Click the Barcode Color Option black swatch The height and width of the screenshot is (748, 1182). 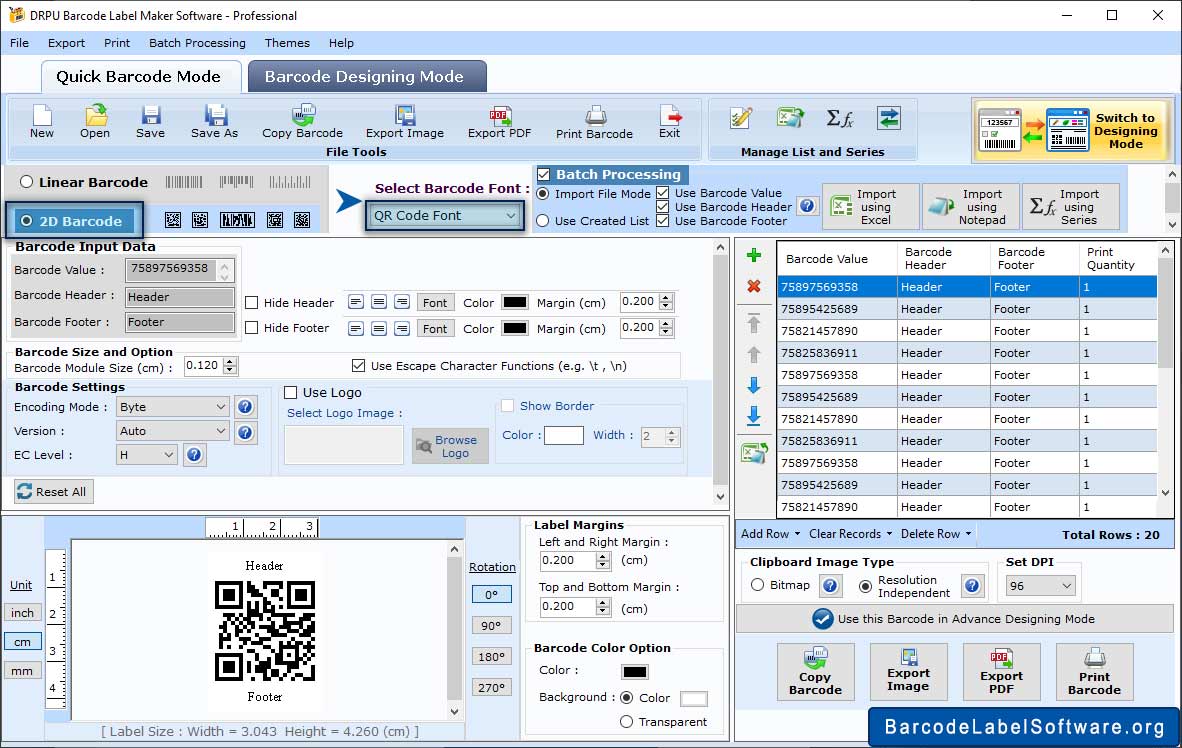(635, 671)
